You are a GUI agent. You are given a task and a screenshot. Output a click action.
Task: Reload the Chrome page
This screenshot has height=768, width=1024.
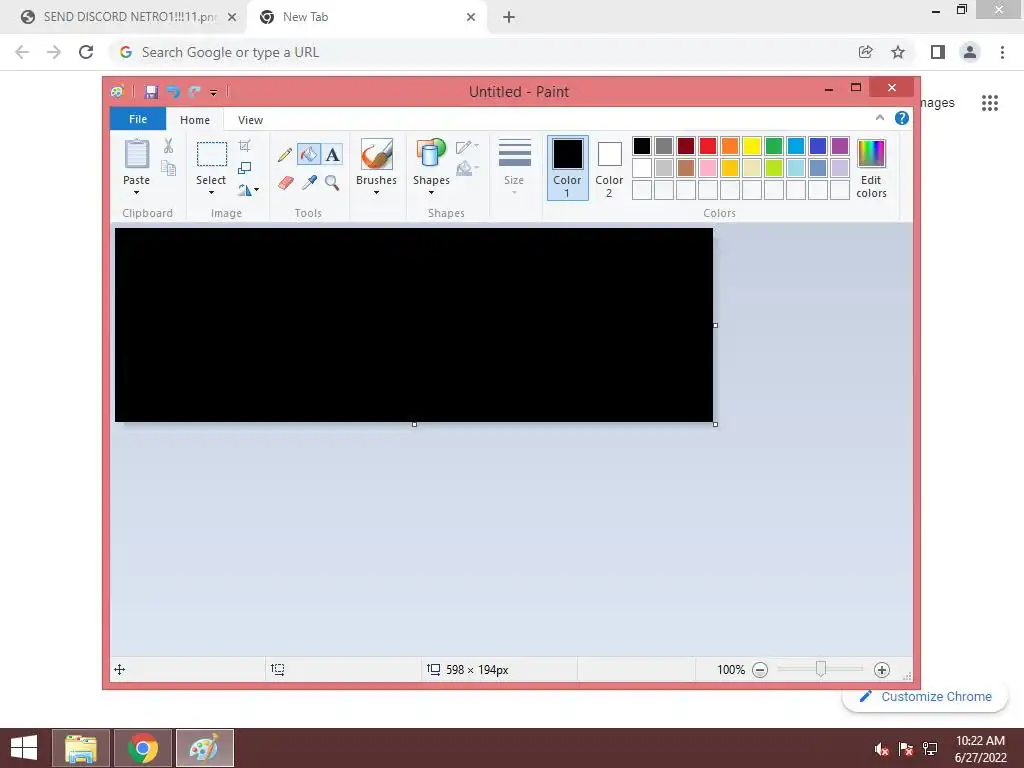click(x=86, y=52)
